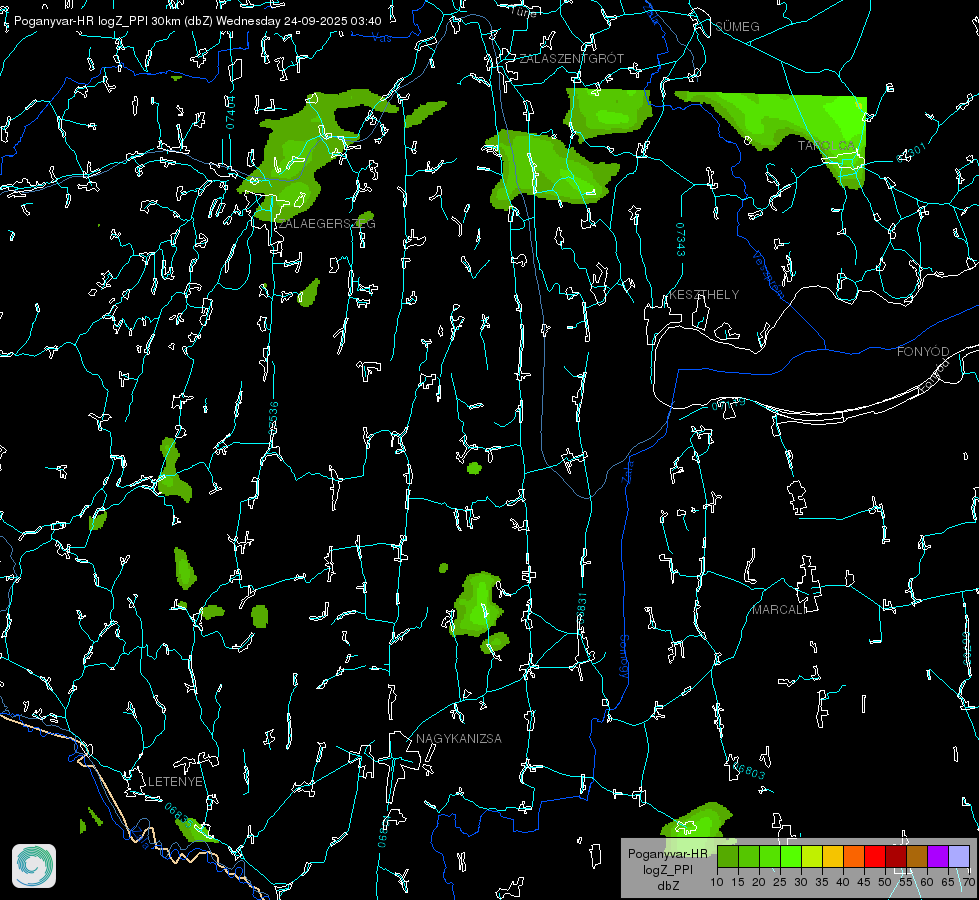Select the 10-15 dBZ dark green swatch
The image size is (979, 900).
point(727,856)
